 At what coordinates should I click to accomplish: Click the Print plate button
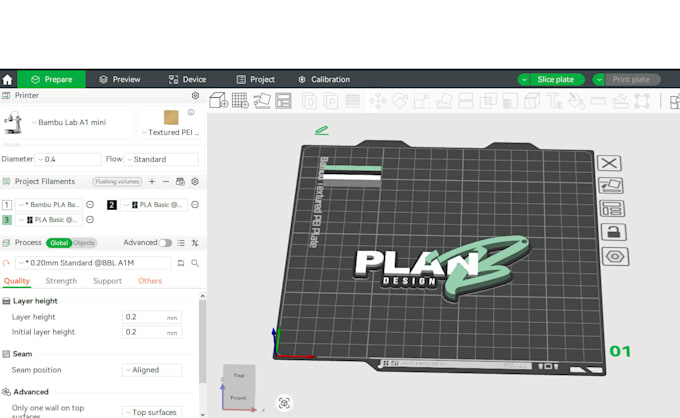632,80
